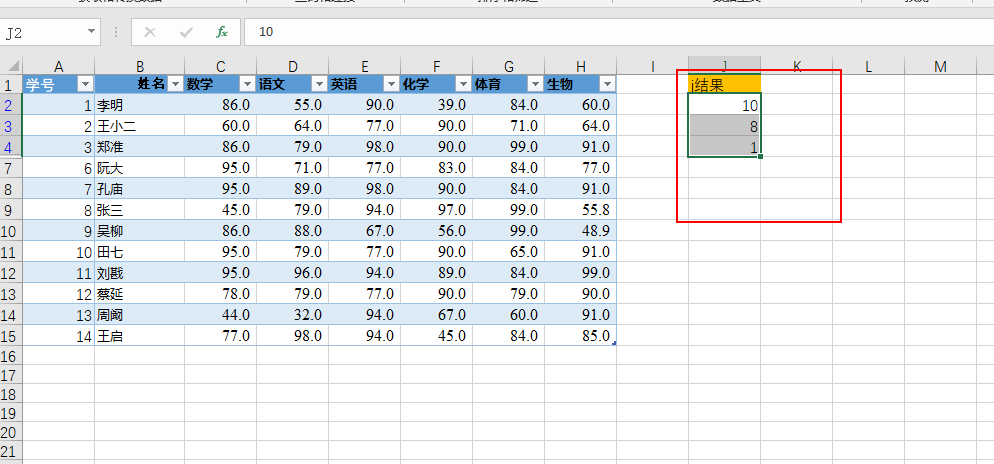
Task: Click the name cell 孔庙
Action: point(139,189)
